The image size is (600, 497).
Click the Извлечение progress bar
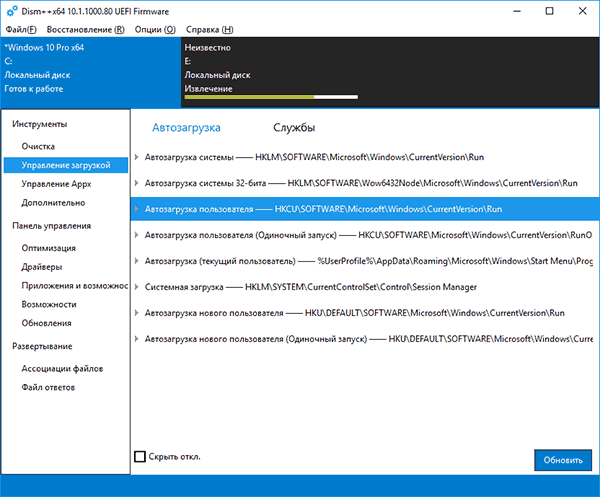(271, 97)
